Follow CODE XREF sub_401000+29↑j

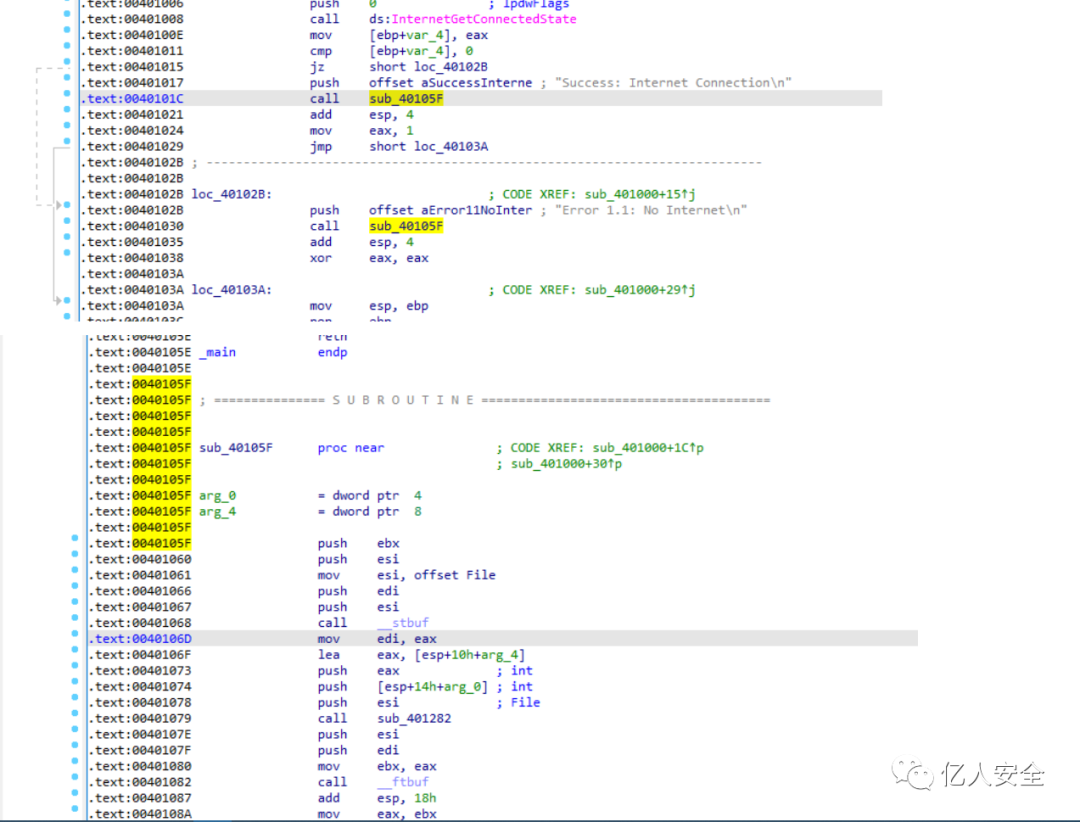599,289
